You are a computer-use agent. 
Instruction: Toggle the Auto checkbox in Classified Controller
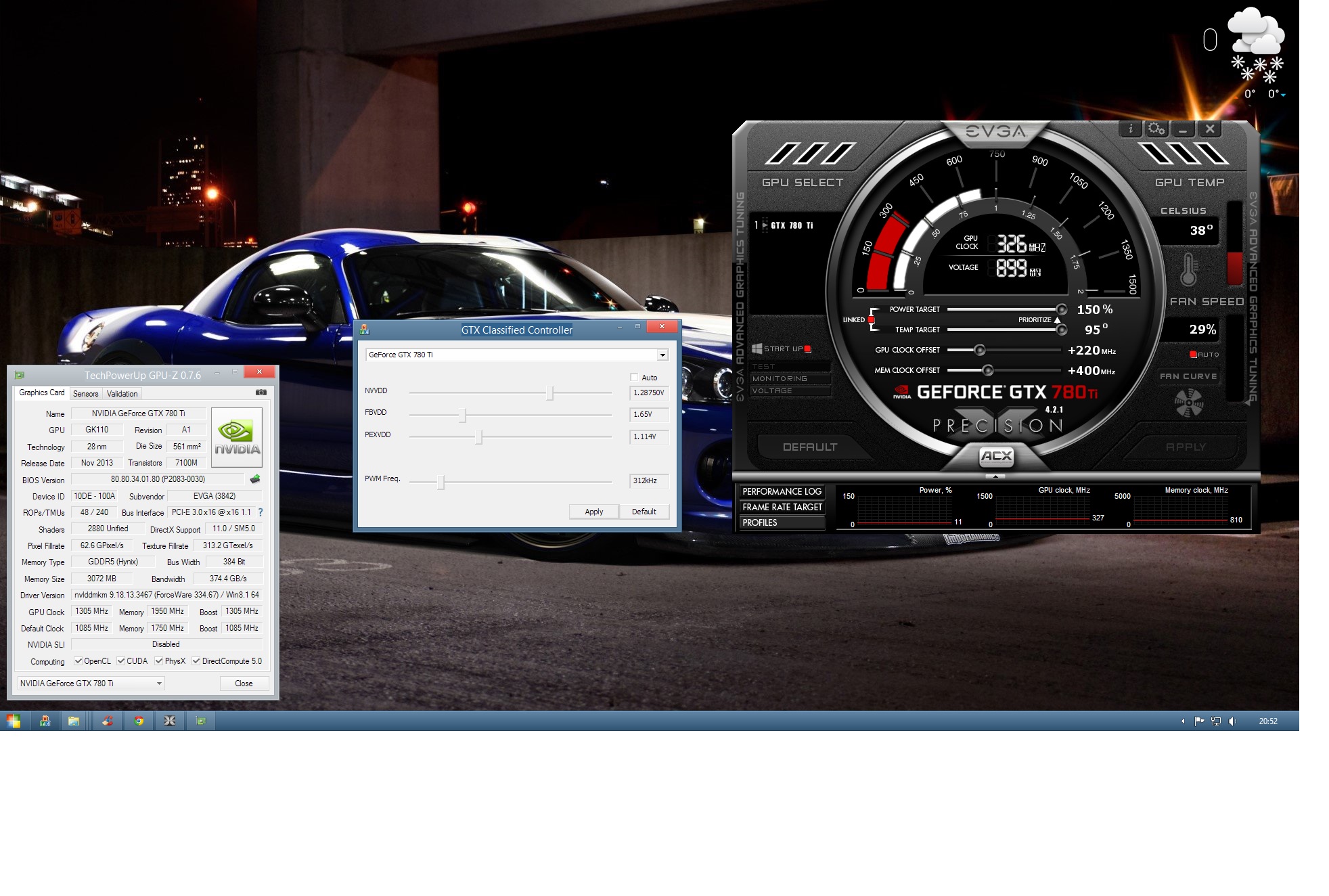click(634, 378)
